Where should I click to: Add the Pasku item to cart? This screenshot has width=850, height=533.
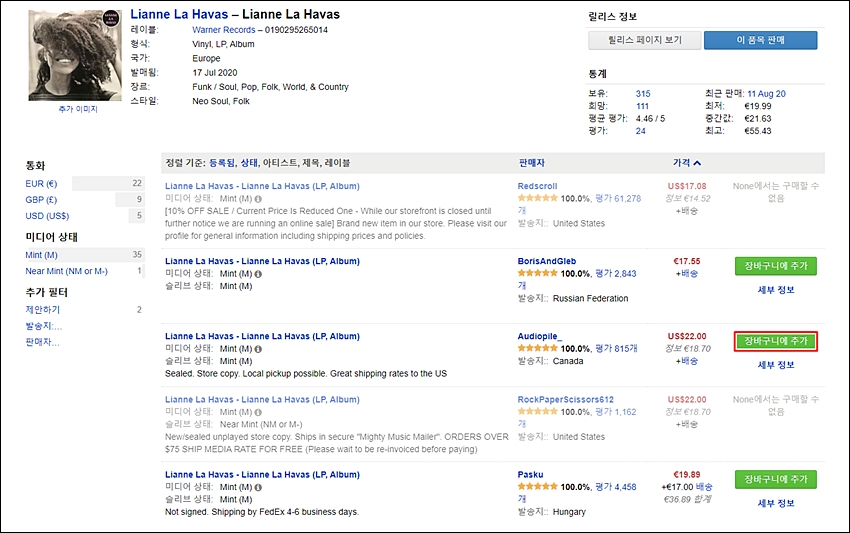(776, 479)
